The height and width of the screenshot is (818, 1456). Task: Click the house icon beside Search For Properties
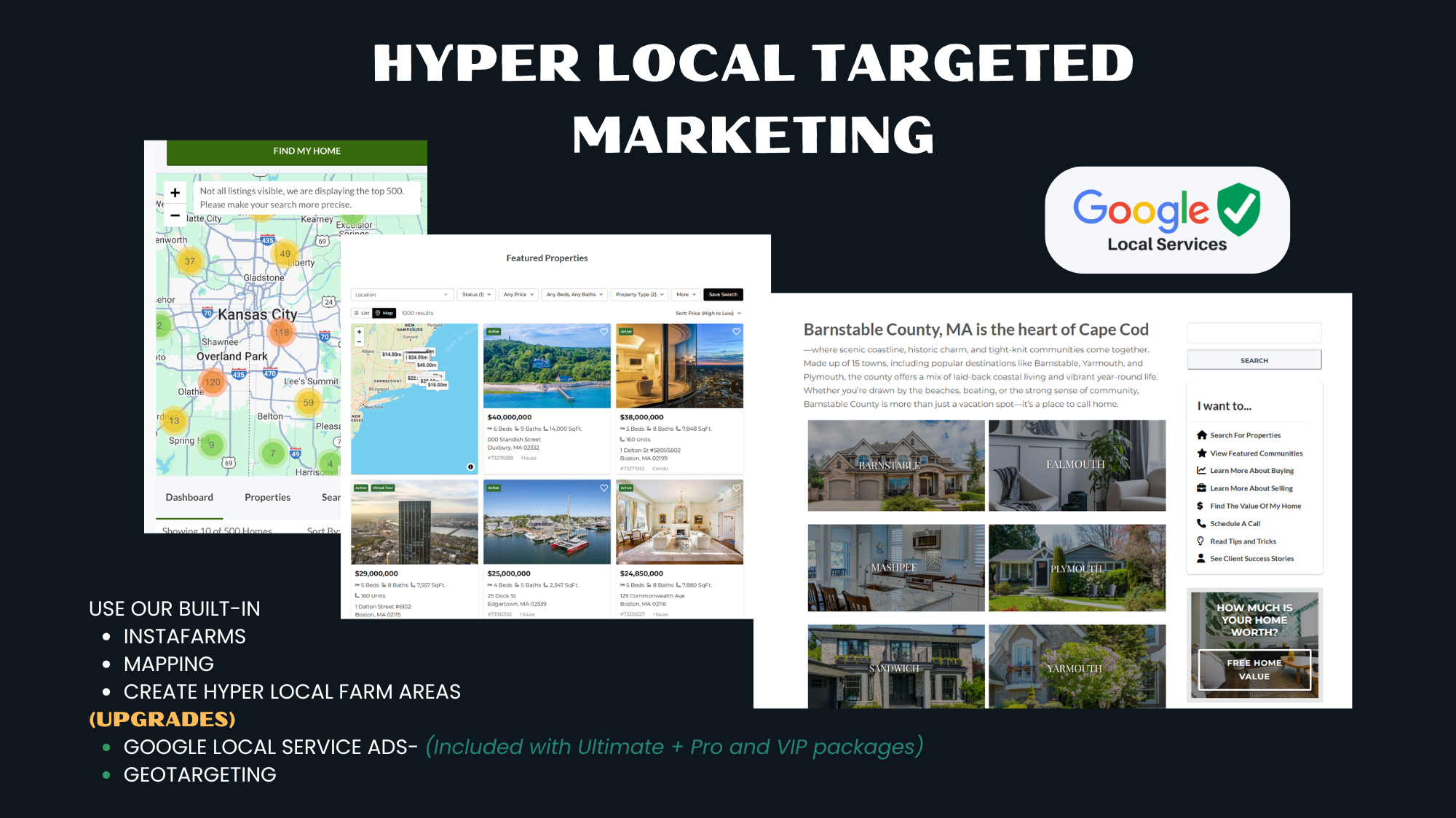(1201, 435)
